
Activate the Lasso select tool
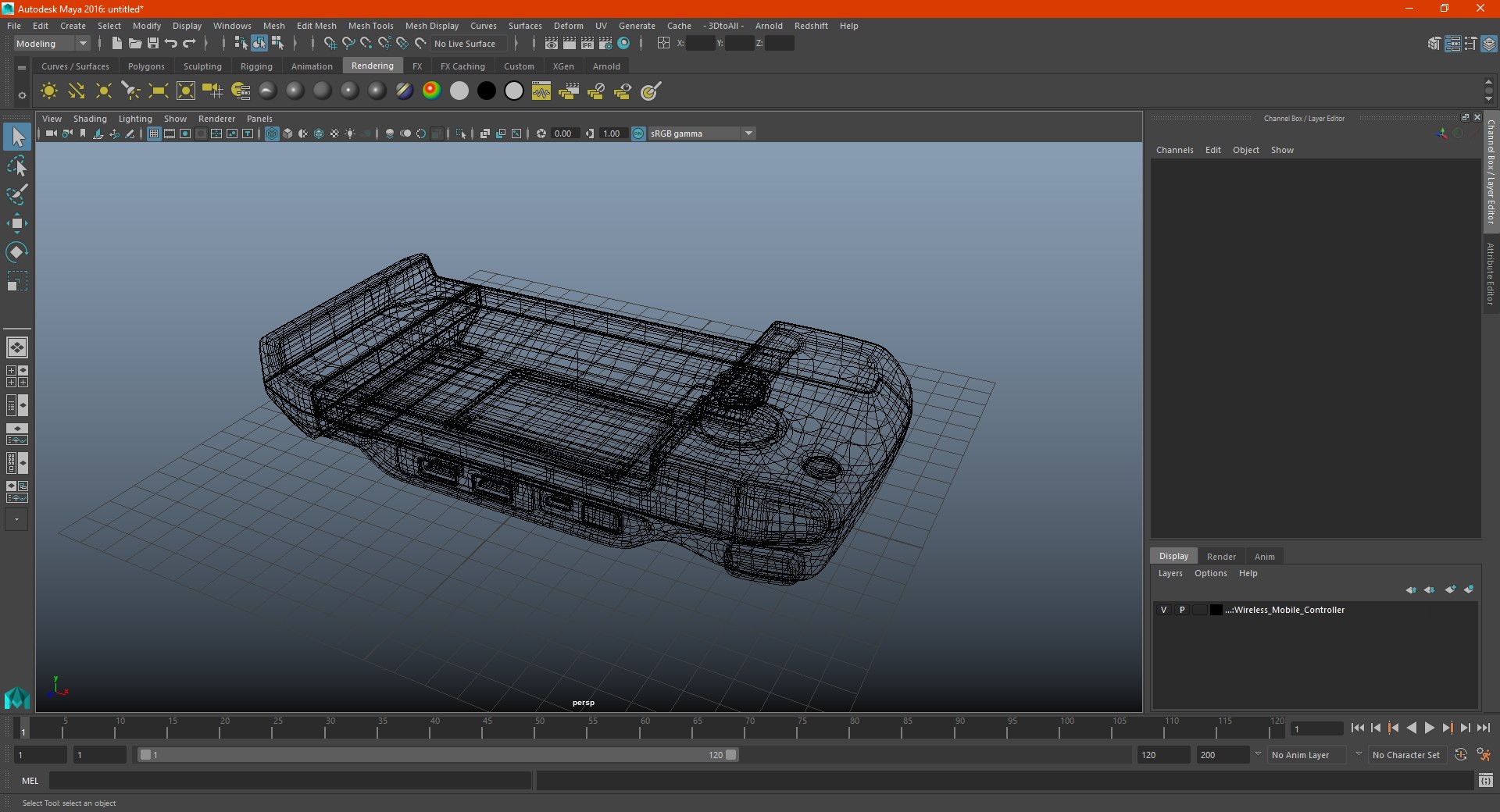17,166
